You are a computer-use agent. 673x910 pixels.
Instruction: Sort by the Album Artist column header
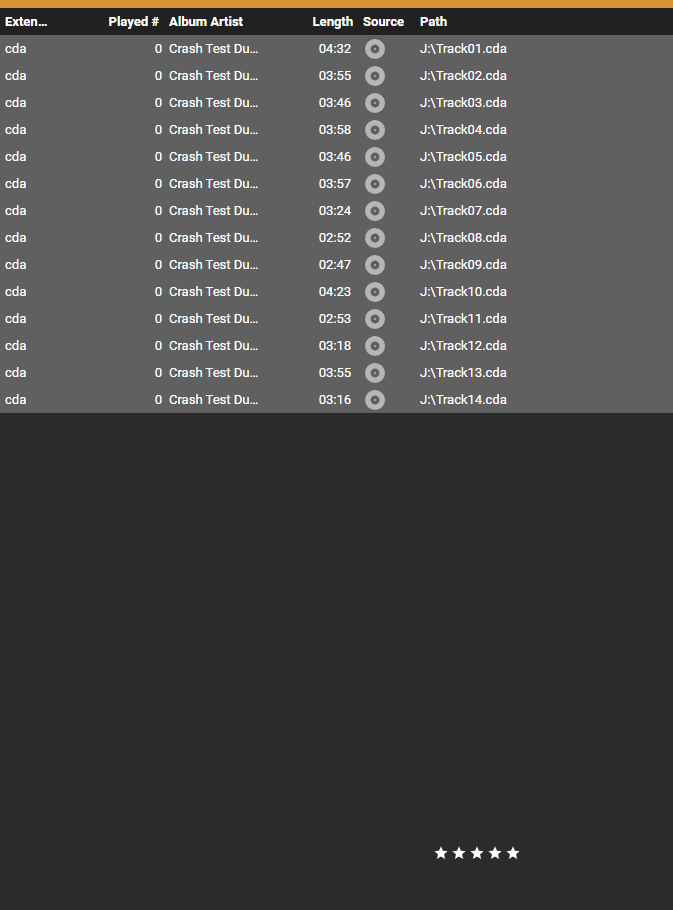coord(206,21)
